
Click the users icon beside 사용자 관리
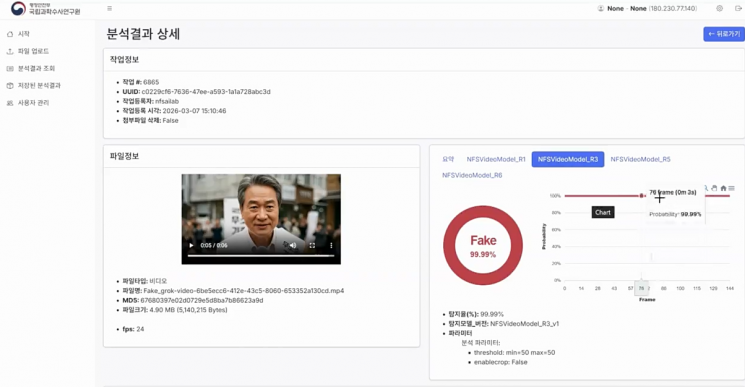point(10,103)
